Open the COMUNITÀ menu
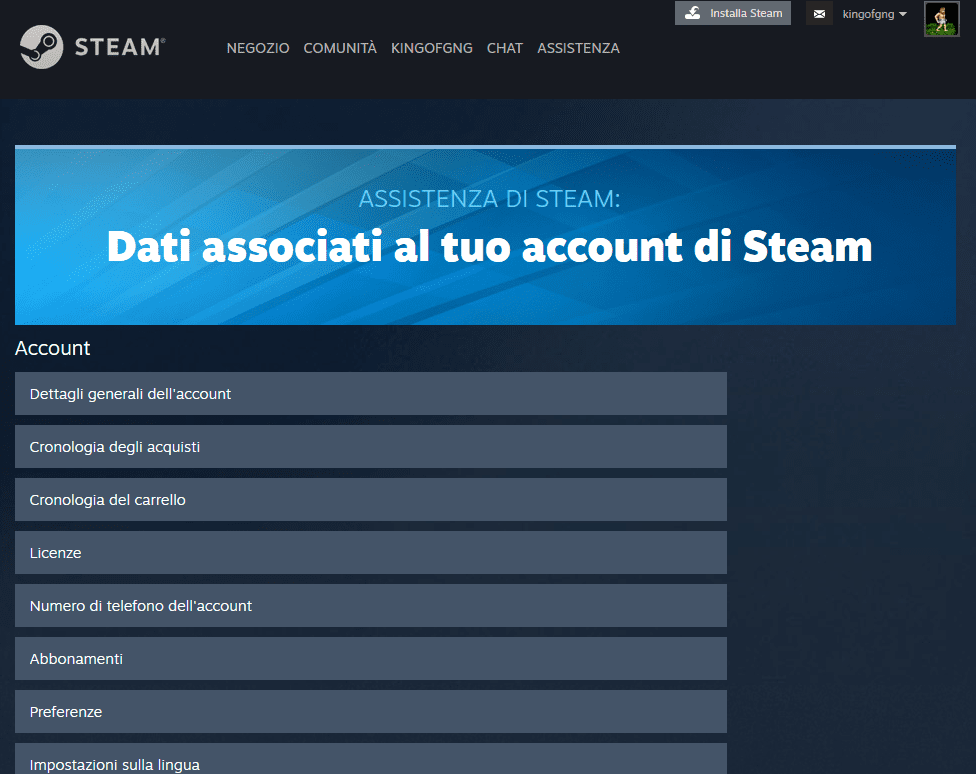The image size is (976, 774). coord(340,48)
